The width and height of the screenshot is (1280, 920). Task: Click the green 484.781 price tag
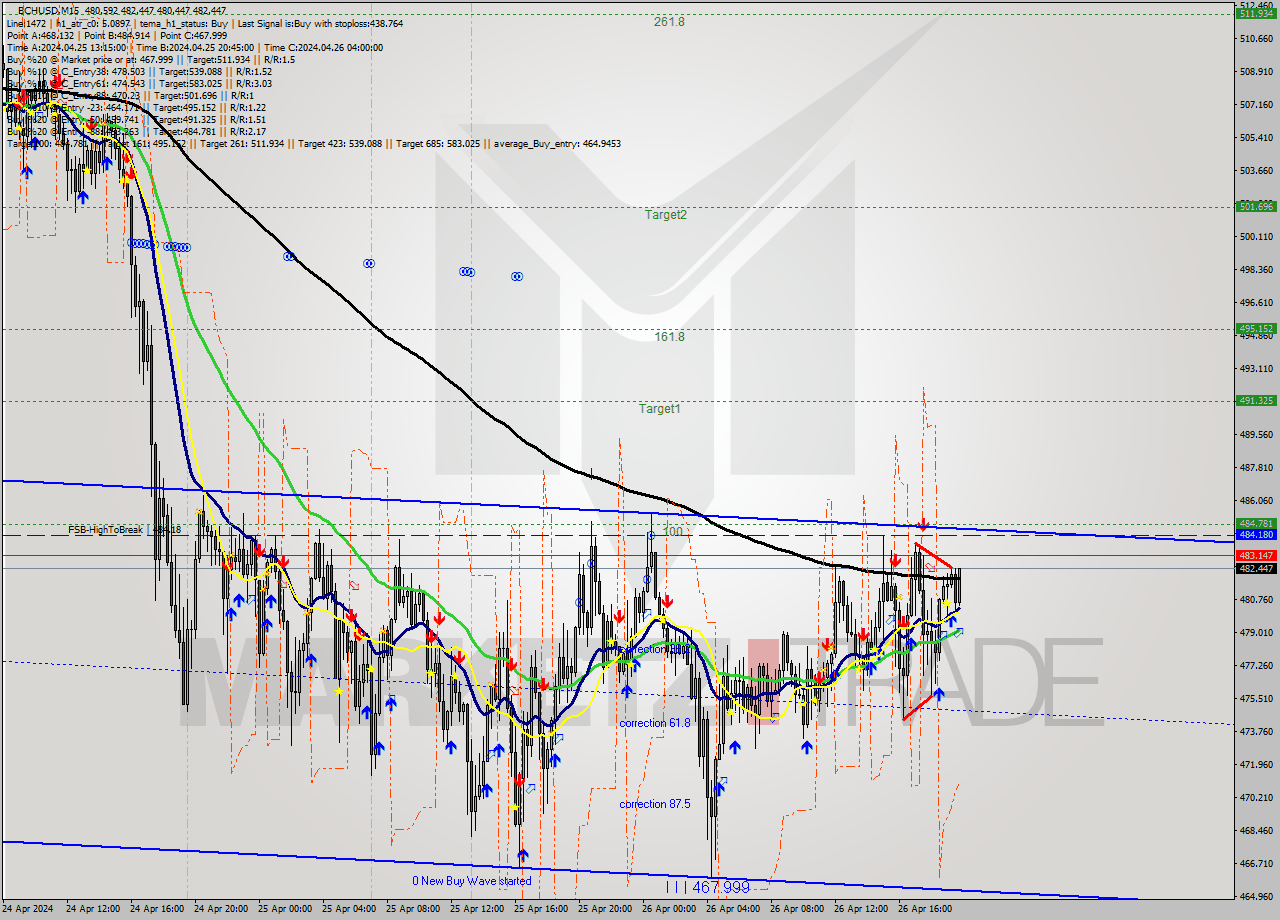[1256, 523]
